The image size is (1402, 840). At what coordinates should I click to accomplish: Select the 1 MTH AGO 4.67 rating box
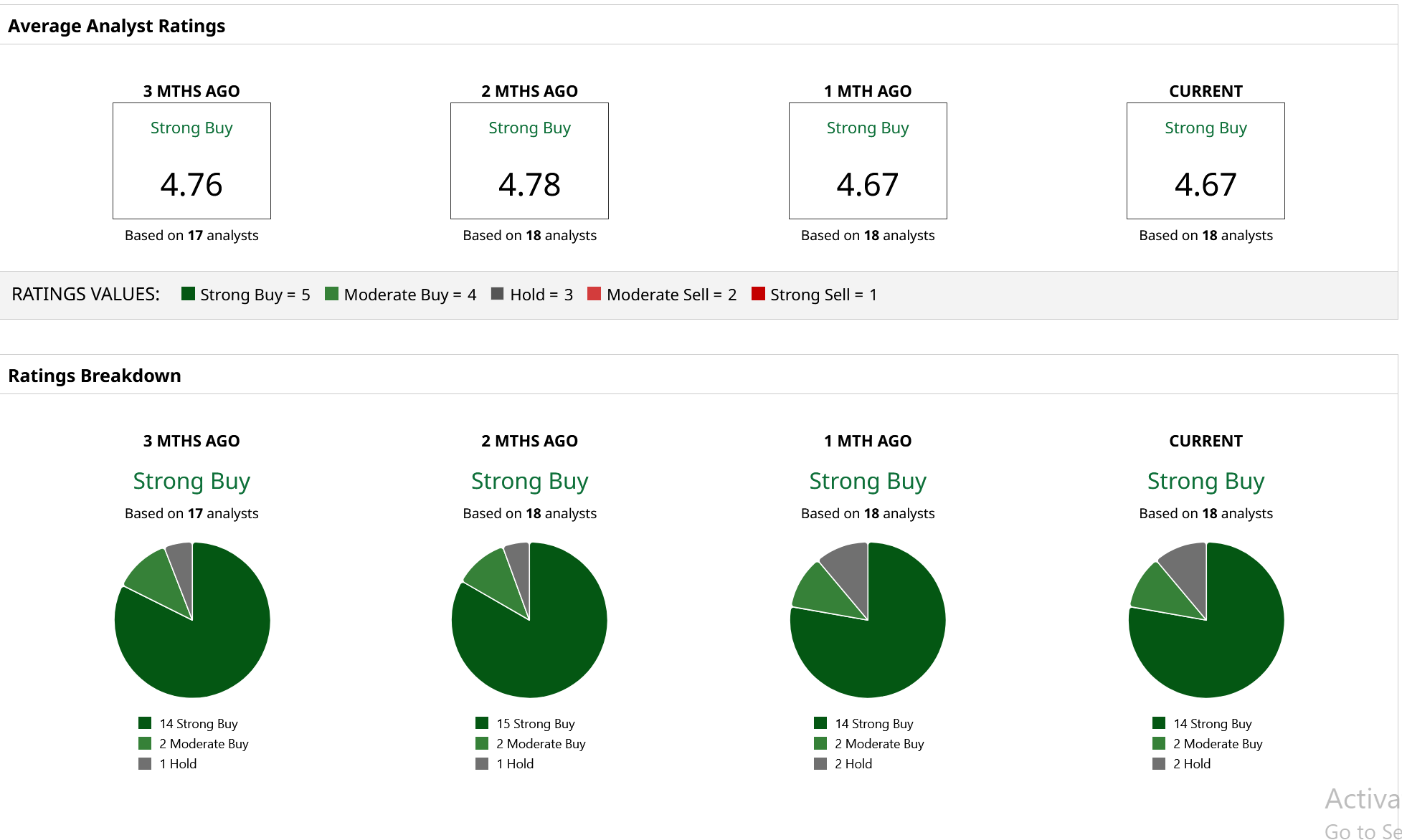868,161
